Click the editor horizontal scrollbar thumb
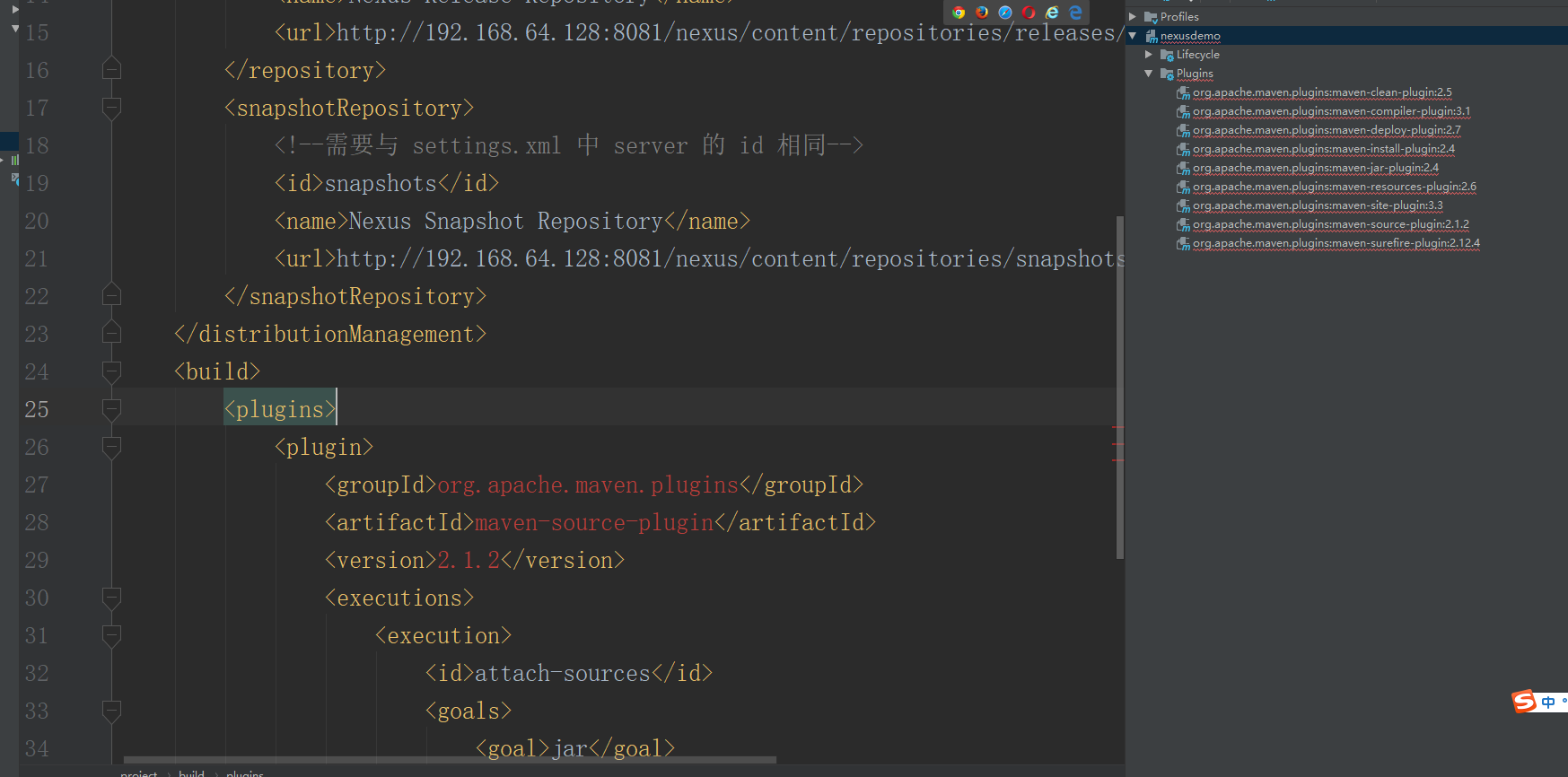This screenshot has height=777, width=1568. click(x=450, y=760)
